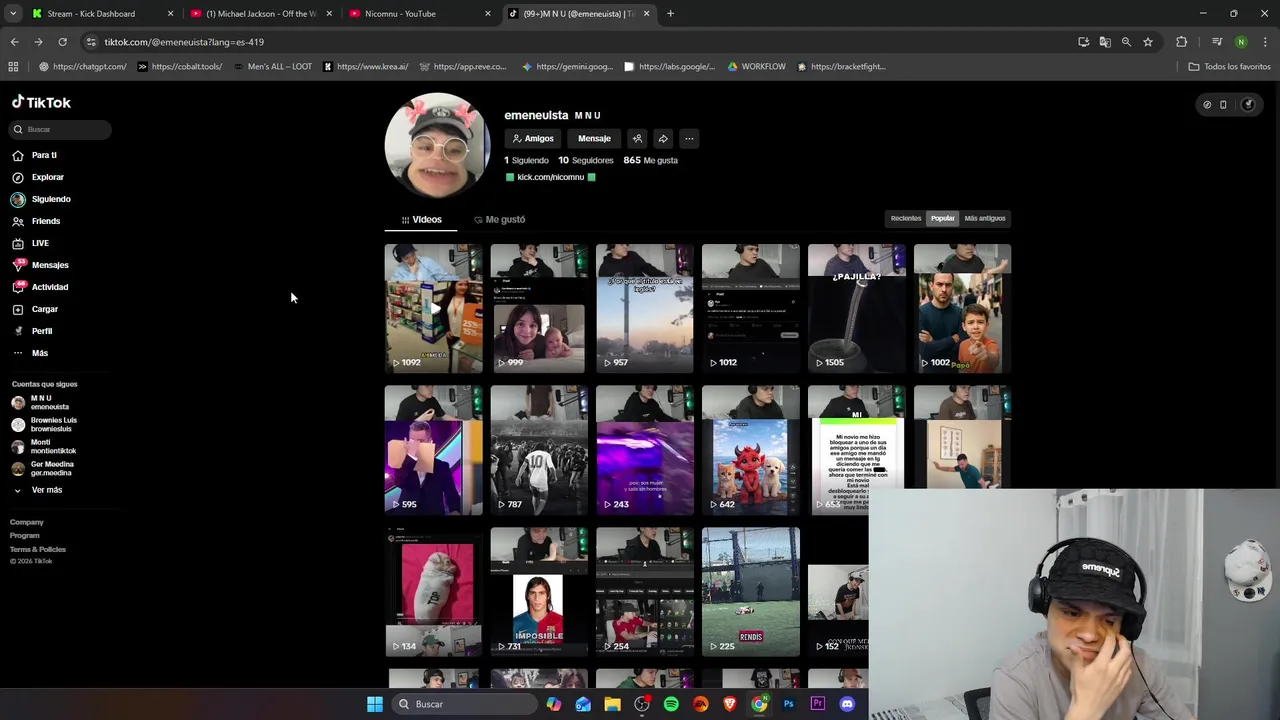Open Todos los favoritos folder

[x=1229, y=67]
